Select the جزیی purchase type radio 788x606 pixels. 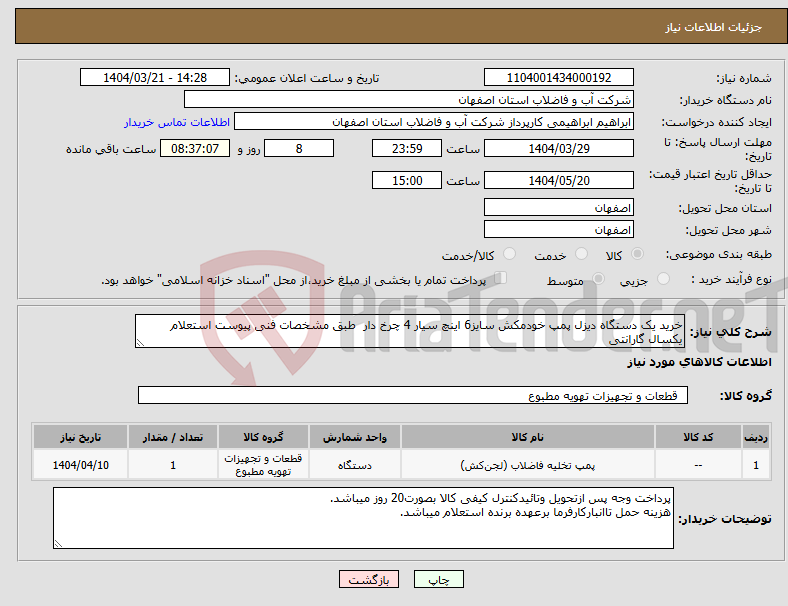pos(663,279)
